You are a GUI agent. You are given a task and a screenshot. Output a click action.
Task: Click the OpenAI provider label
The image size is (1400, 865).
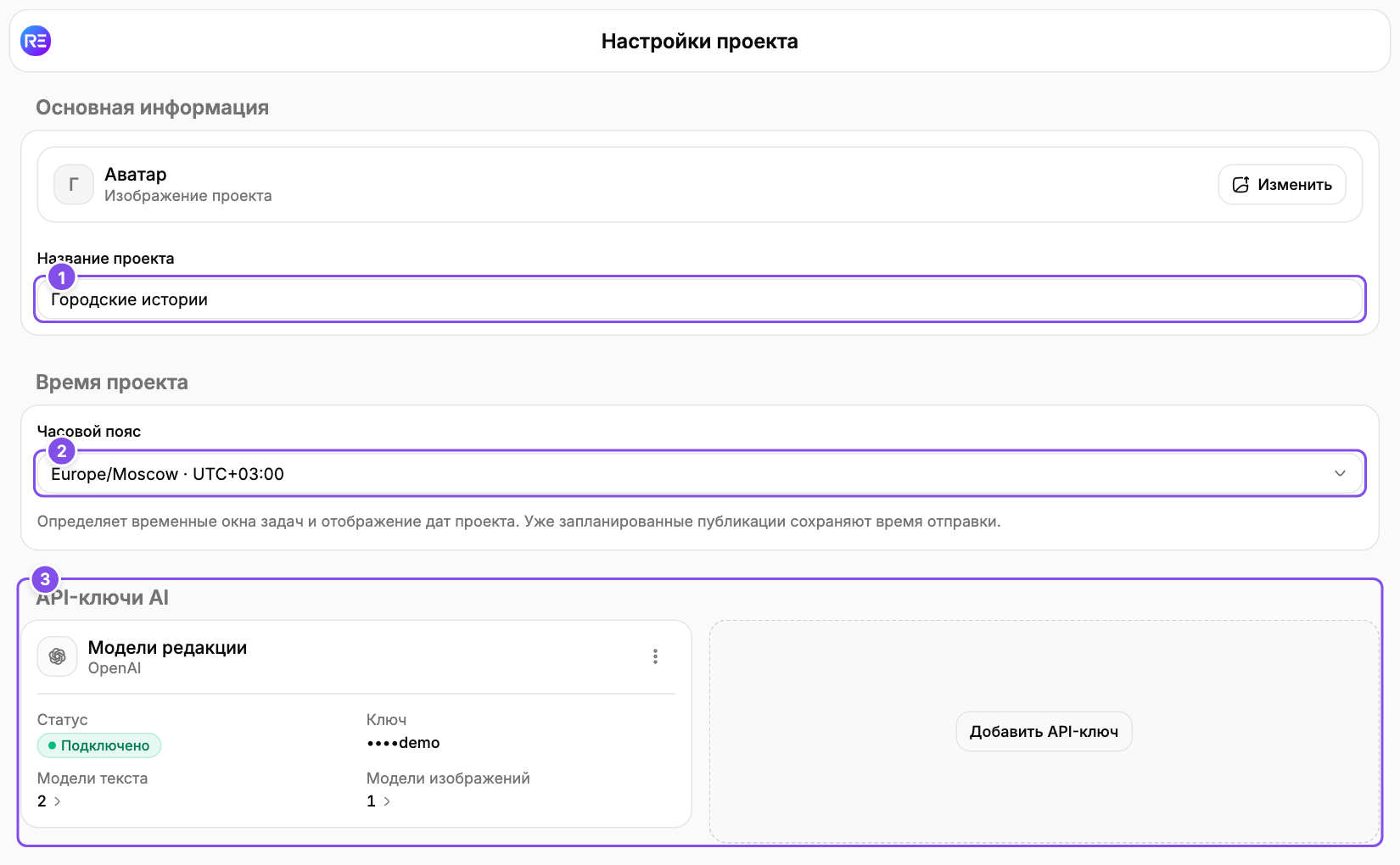pyautogui.click(x=115, y=668)
